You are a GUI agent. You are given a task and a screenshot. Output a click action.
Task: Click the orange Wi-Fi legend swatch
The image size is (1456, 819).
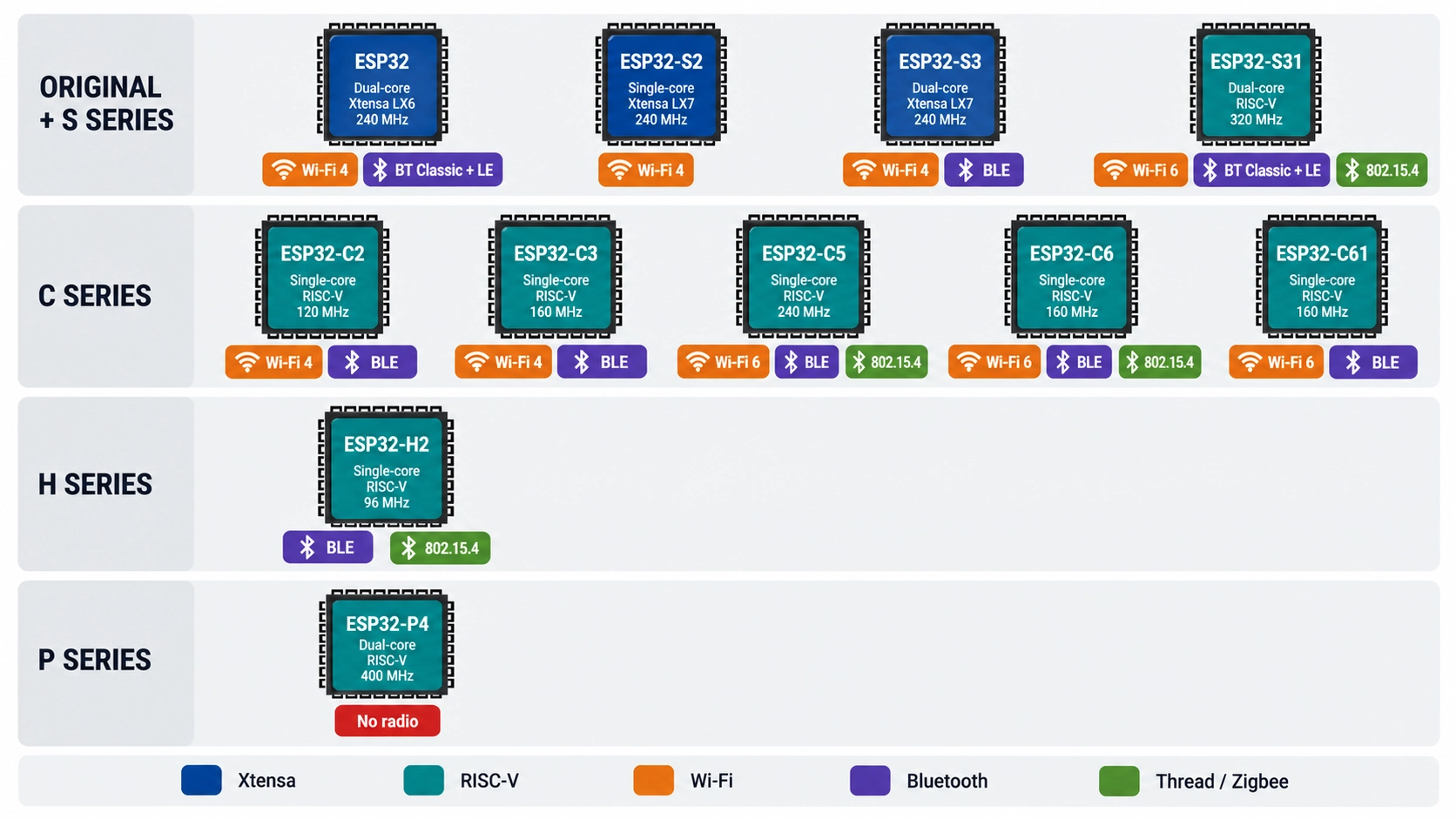coord(654,780)
